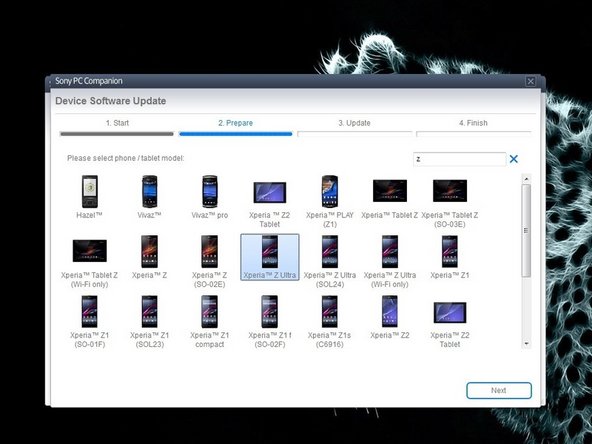Click the '1. Start' step label

117,123
